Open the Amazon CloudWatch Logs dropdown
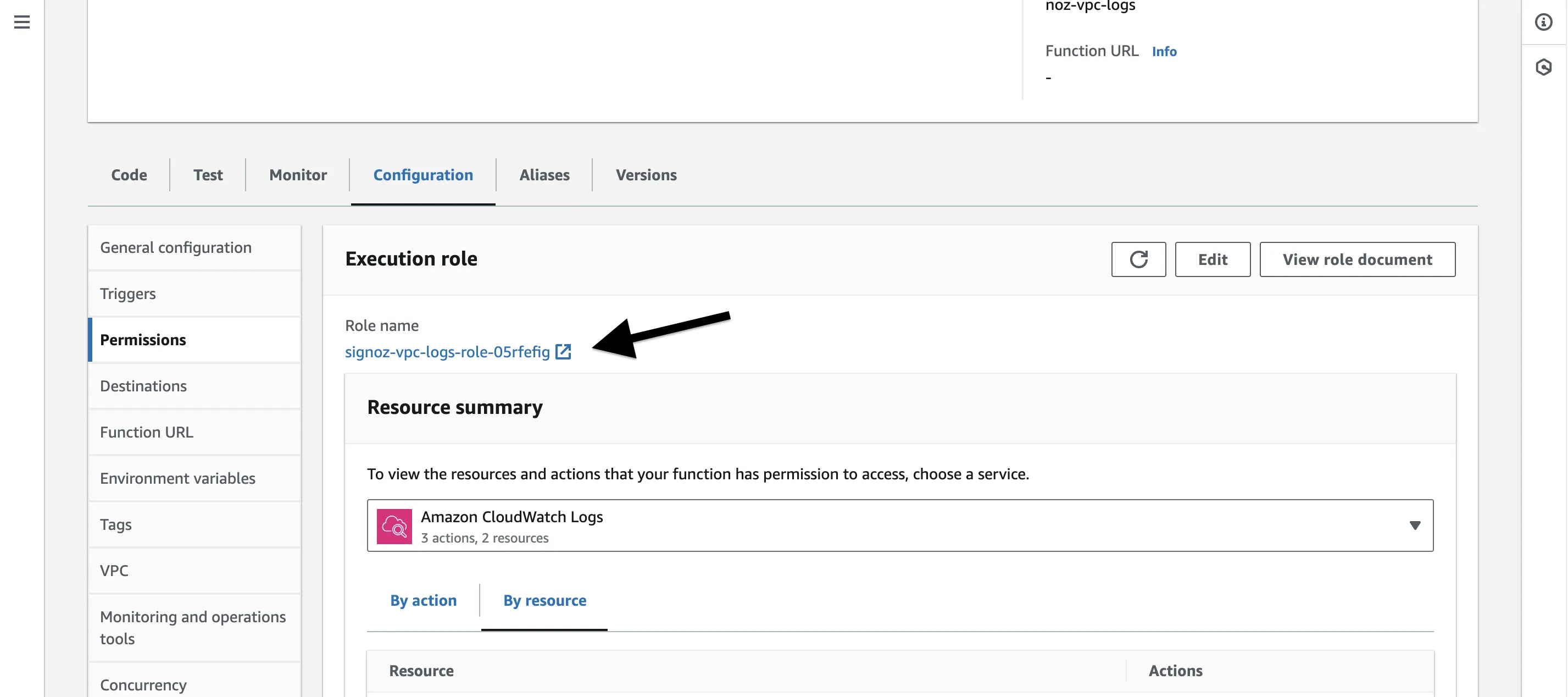Screen dimensions: 1568x697 900,526
